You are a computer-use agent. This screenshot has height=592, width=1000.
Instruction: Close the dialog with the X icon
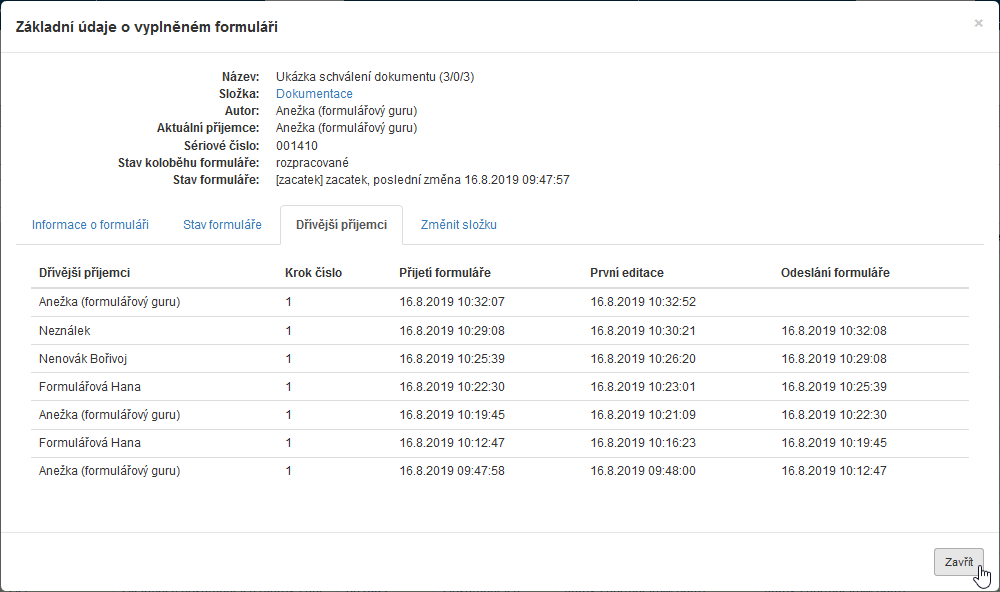(x=978, y=23)
